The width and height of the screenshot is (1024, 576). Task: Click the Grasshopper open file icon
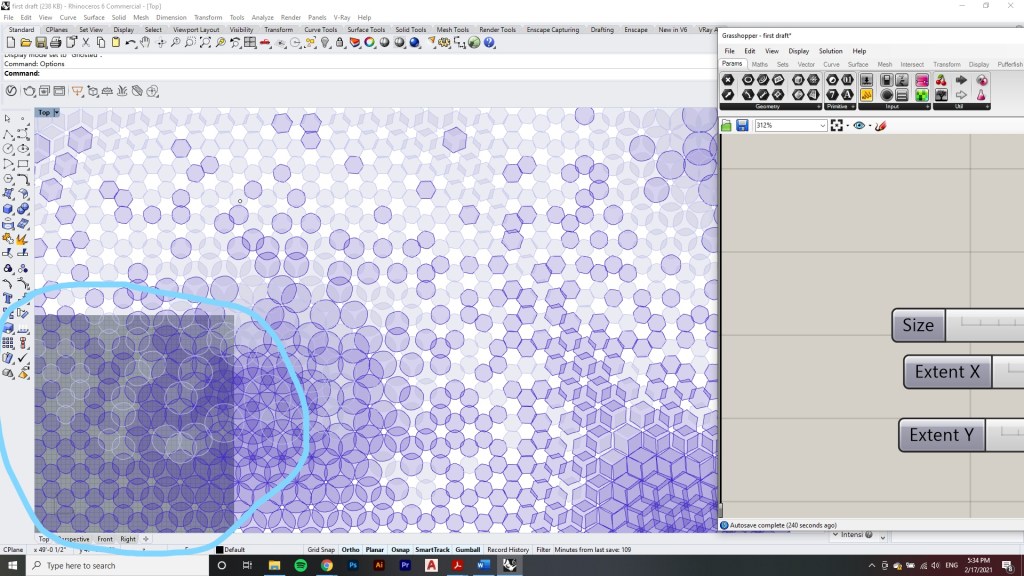pyautogui.click(x=727, y=125)
